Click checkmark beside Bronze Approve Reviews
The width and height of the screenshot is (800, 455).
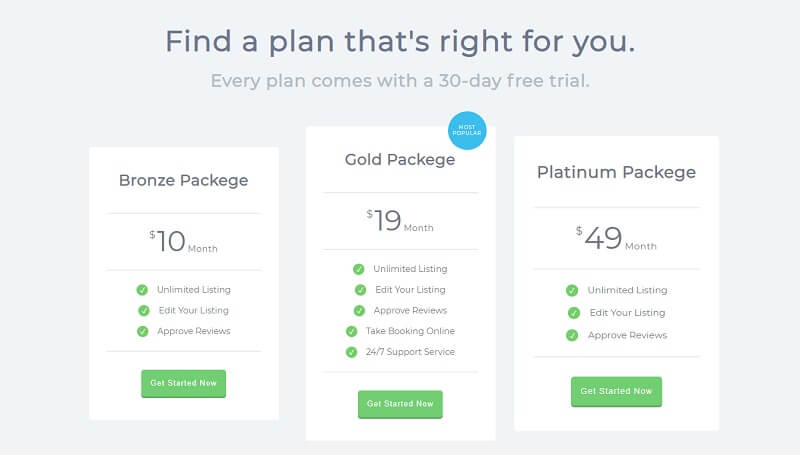coord(142,332)
